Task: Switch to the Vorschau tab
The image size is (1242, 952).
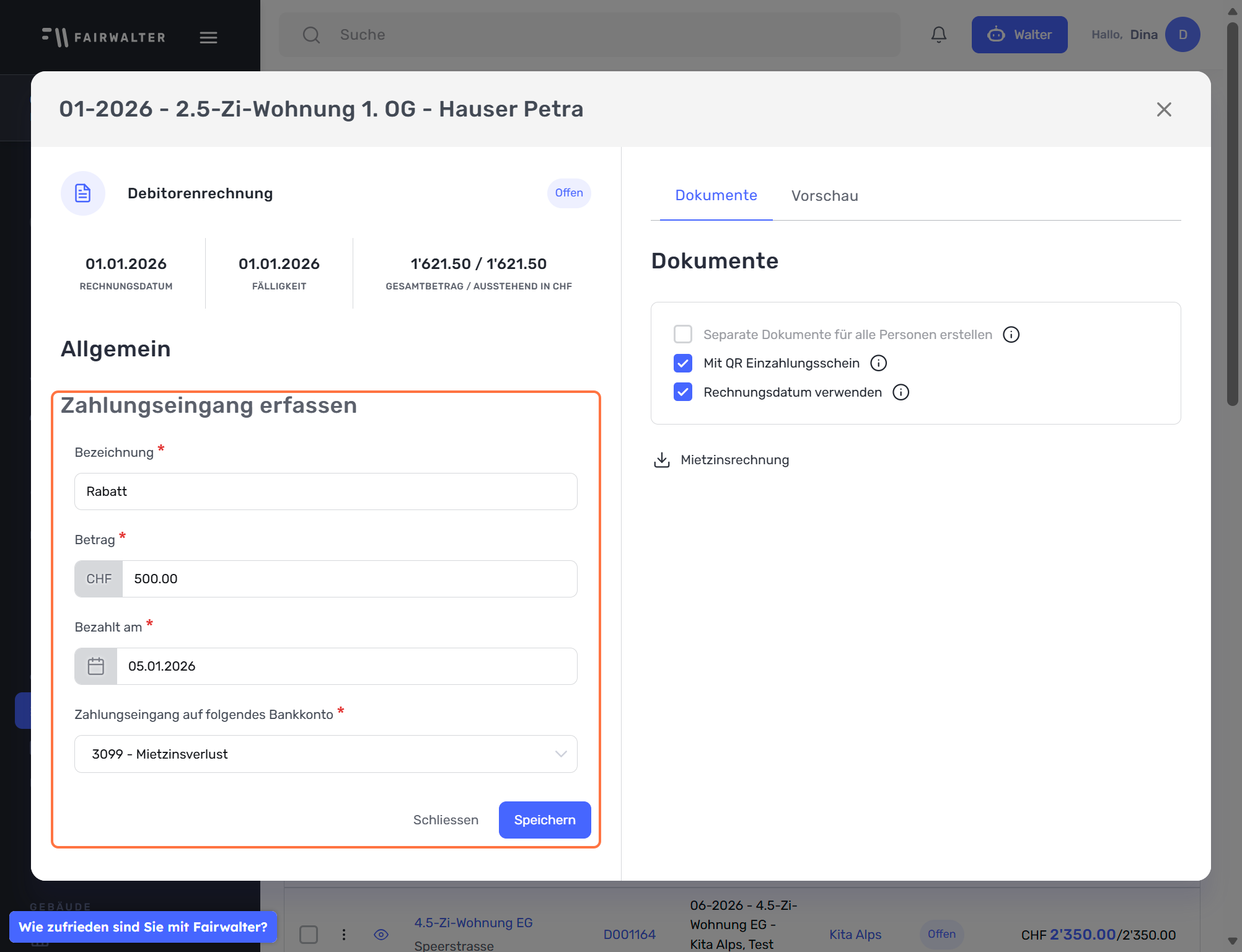Action: pyautogui.click(x=824, y=196)
